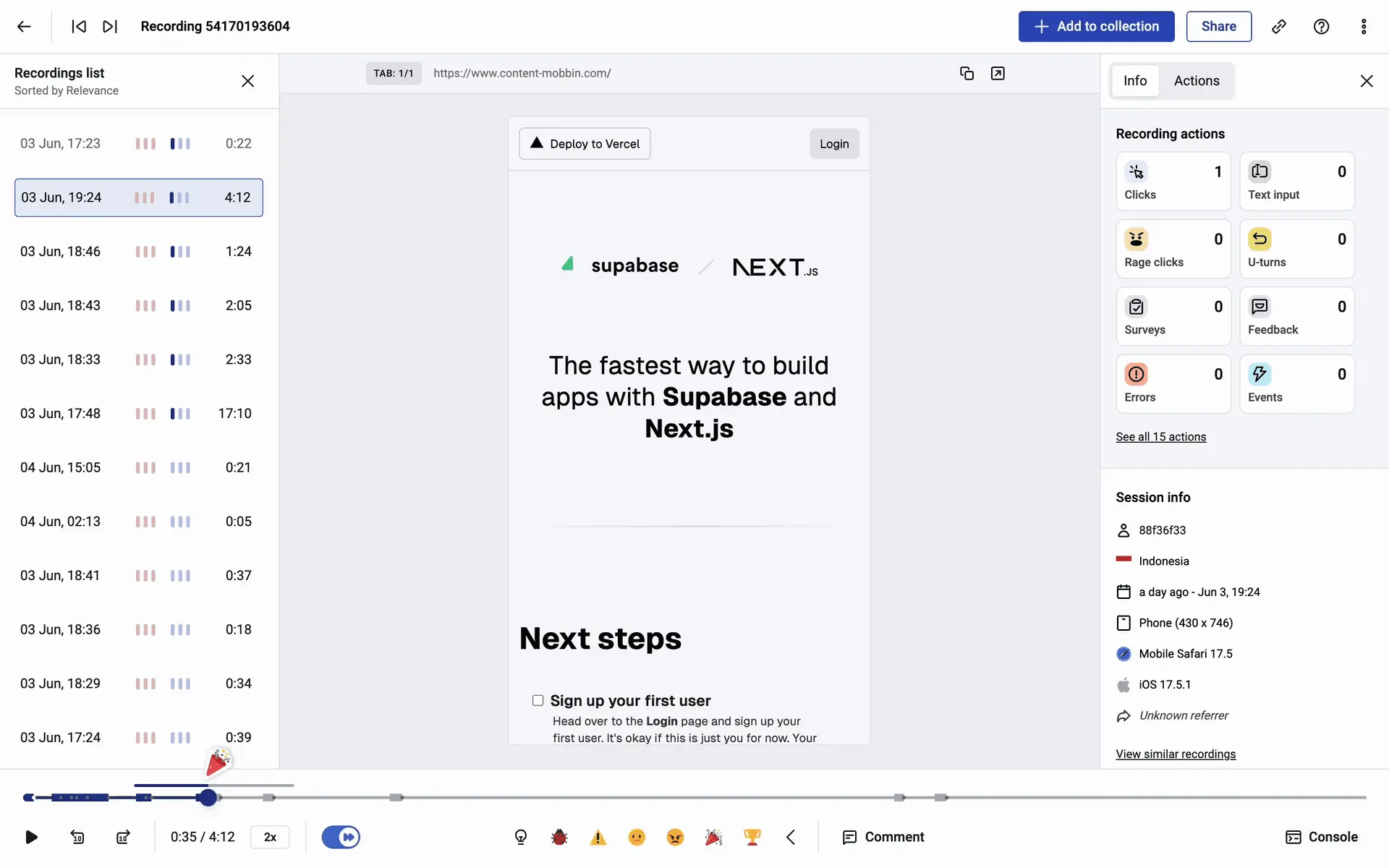Check the Sign up your first user checkbox

pyautogui.click(x=538, y=700)
